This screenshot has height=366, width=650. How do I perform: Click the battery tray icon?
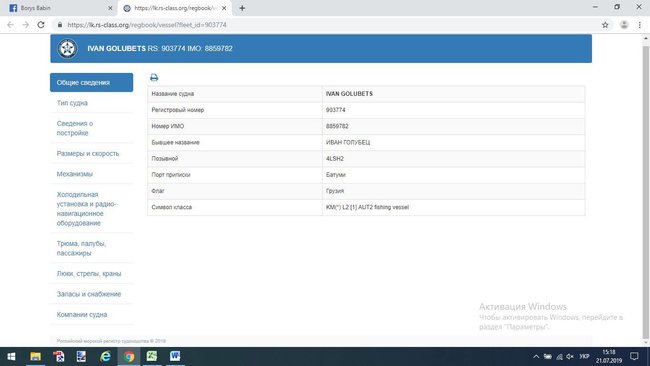(548, 356)
